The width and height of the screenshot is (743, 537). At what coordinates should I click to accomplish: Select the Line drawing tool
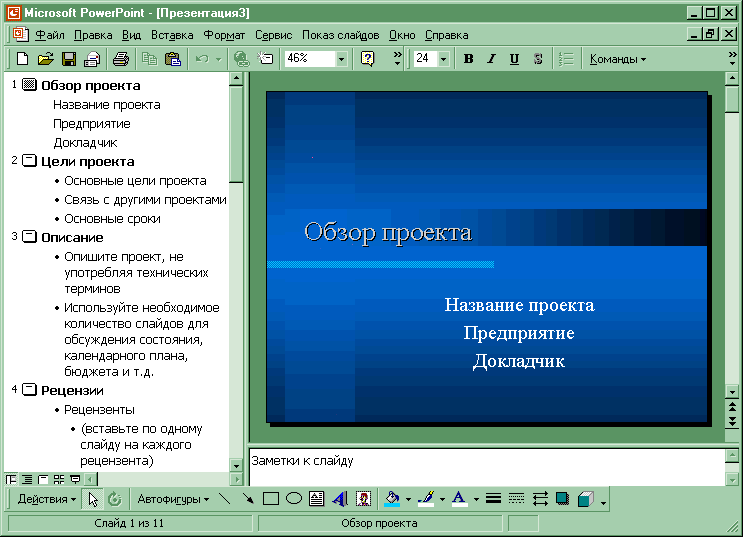point(225,499)
